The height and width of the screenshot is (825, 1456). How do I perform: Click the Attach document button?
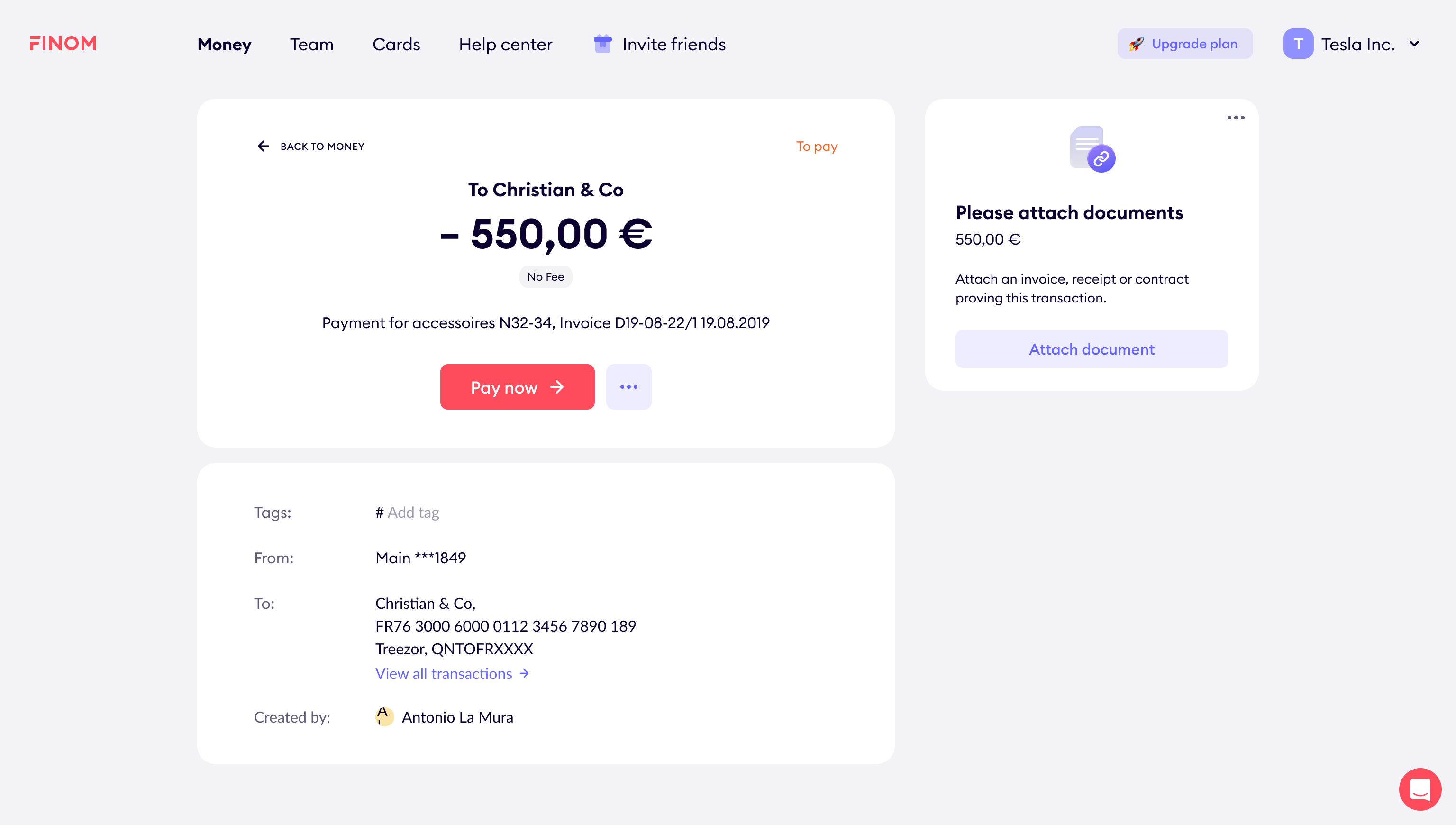coord(1092,349)
